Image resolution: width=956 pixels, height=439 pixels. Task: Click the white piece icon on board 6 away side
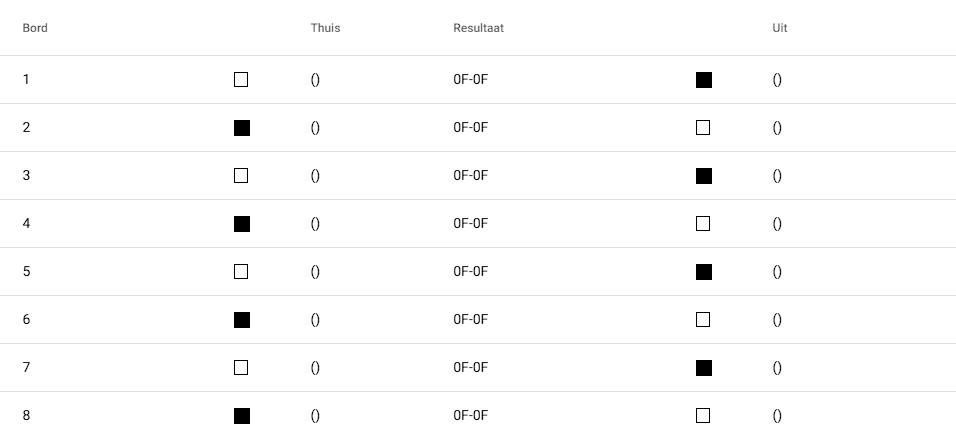tap(703, 320)
